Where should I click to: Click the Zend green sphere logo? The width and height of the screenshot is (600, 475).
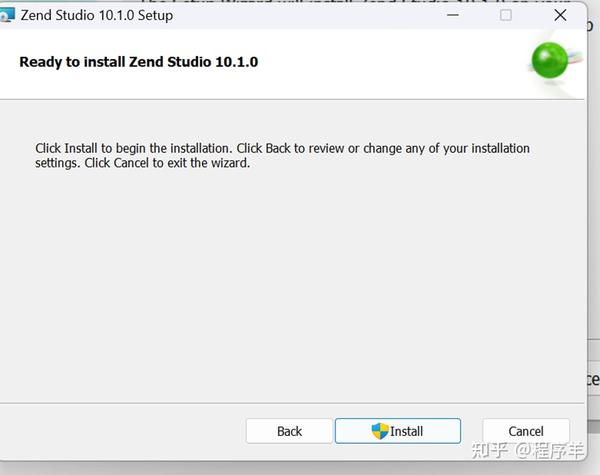pos(550,62)
